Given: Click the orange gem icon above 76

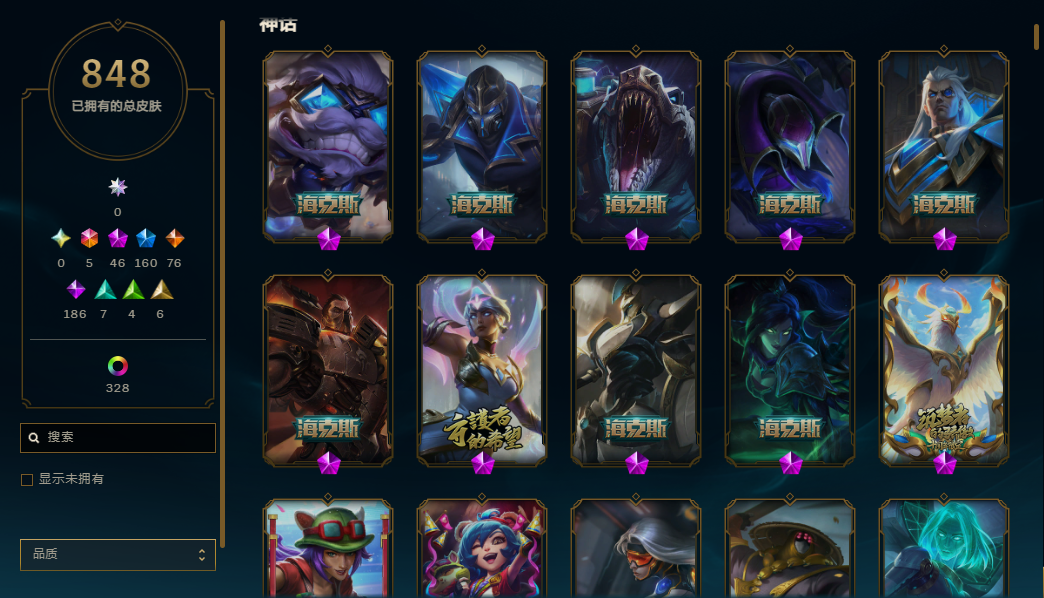Looking at the screenshot, I should coord(174,238).
